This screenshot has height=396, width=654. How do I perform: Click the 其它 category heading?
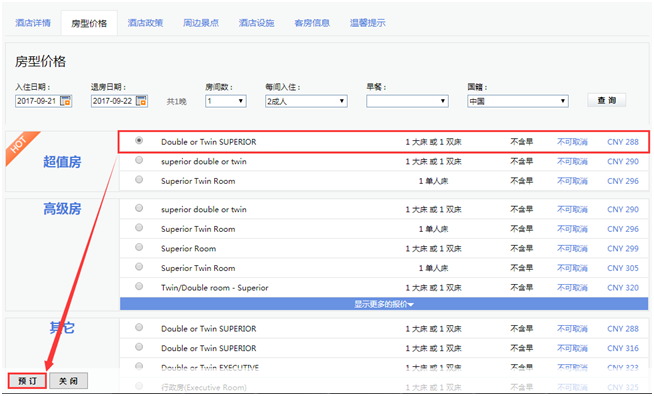tap(62, 328)
